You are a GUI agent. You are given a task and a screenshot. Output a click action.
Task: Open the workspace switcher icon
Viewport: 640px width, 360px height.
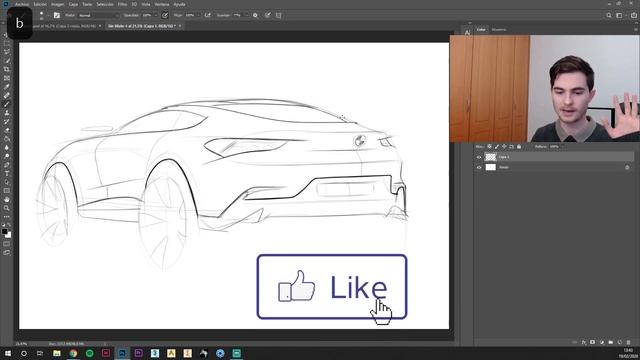coord(619,15)
